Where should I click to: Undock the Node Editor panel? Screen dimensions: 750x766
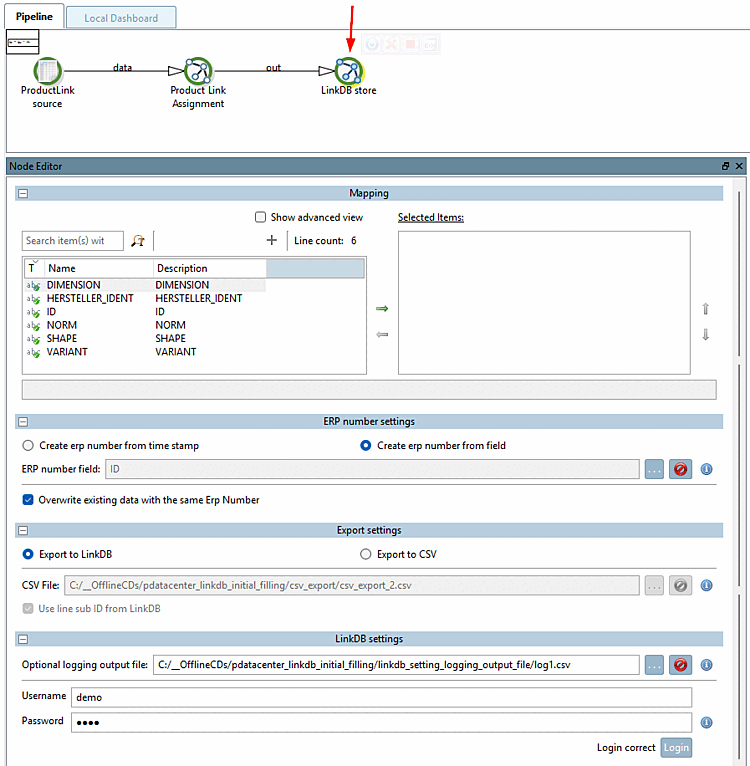pos(726,166)
